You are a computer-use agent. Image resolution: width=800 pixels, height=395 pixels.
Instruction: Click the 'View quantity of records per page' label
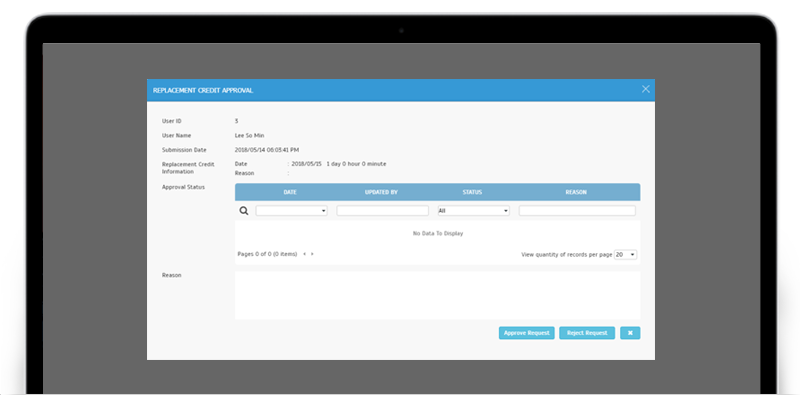(566, 255)
